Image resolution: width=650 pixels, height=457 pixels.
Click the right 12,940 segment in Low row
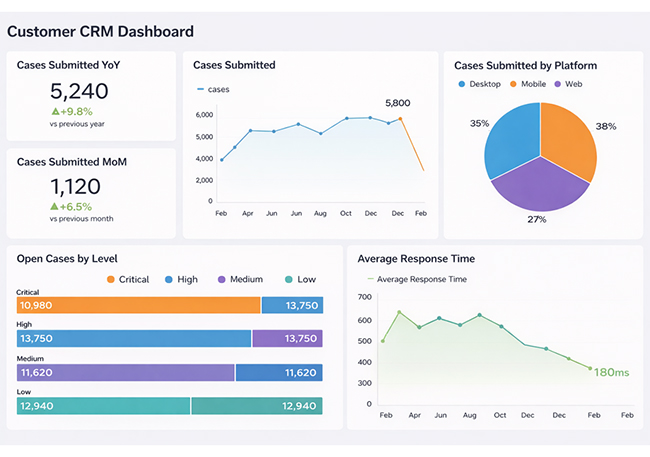click(257, 406)
